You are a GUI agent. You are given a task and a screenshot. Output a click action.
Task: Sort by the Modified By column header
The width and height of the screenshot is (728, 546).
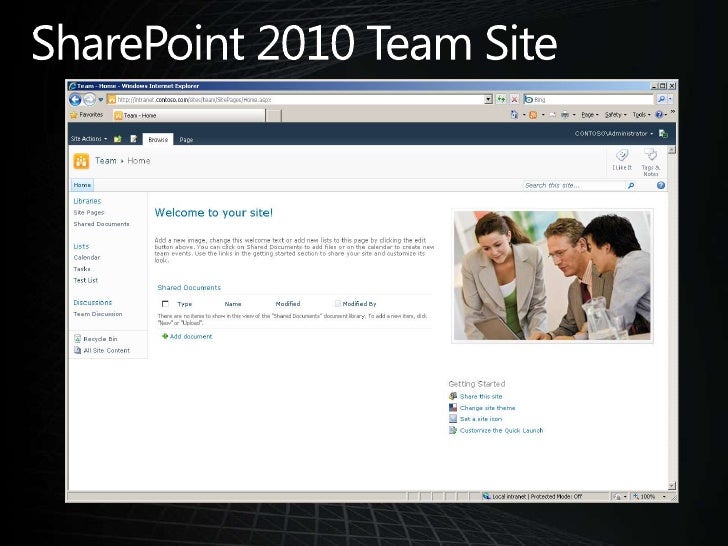pos(359,304)
